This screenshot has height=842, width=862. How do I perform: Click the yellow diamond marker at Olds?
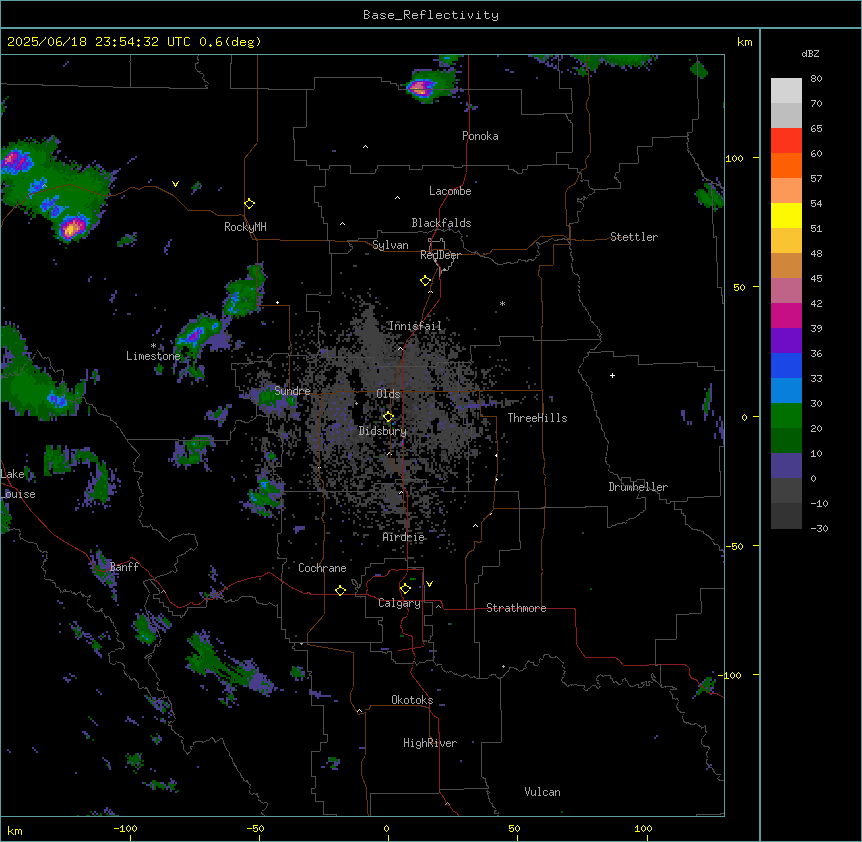click(x=388, y=417)
